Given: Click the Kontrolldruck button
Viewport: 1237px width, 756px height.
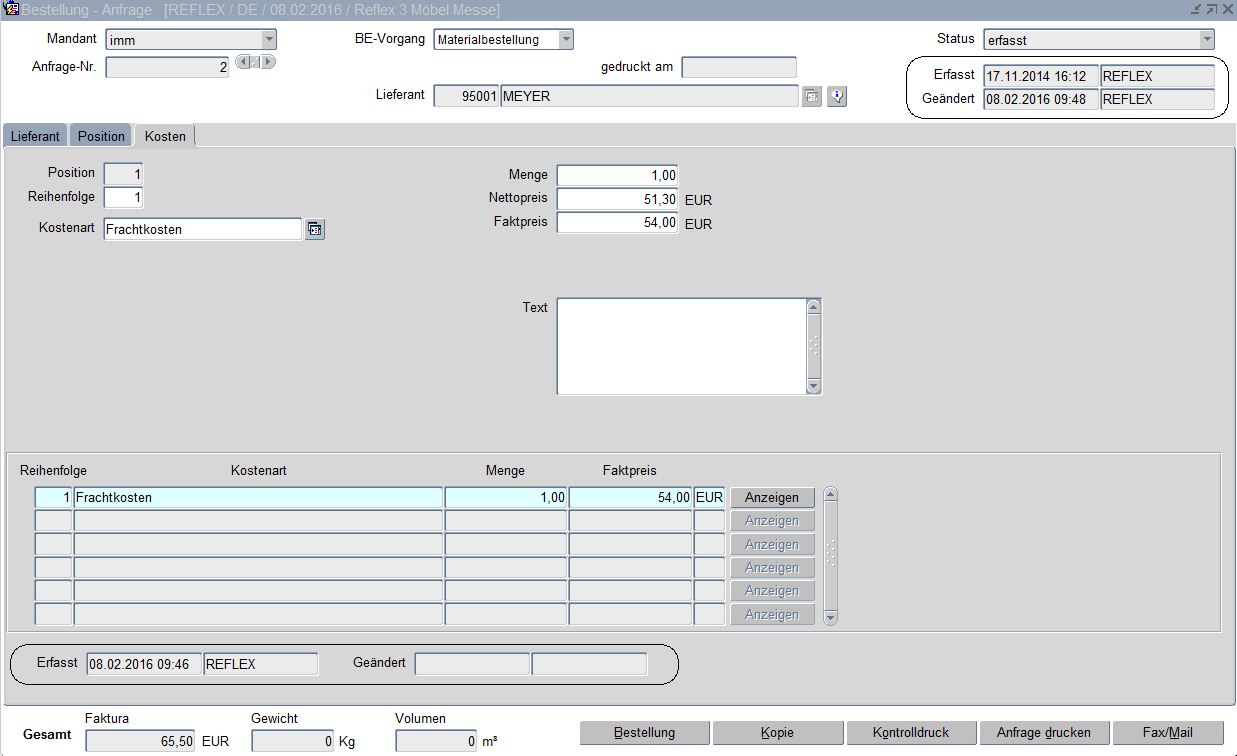Looking at the screenshot, I should coord(910,733).
